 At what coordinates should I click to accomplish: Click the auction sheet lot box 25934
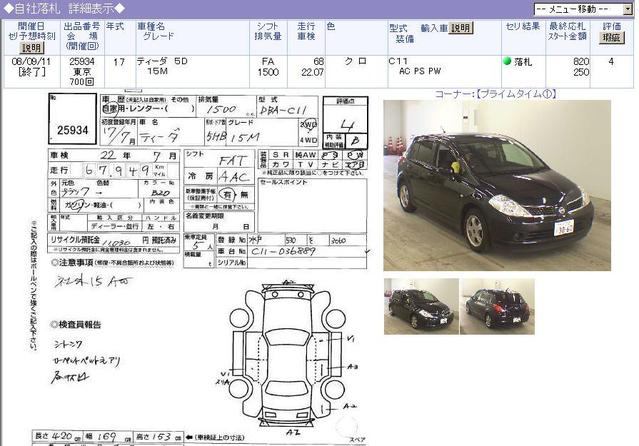pyautogui.click(x=73, y=119)
